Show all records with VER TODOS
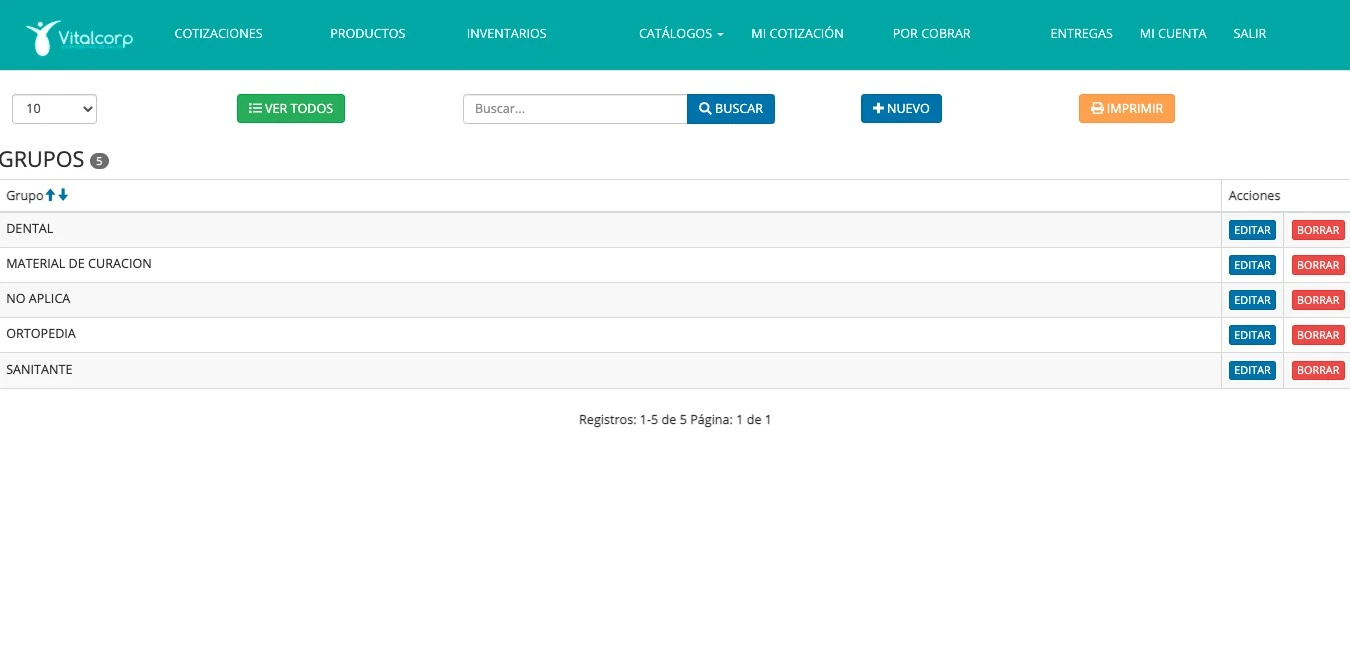1350x660 pixels. tap(290, 109)
